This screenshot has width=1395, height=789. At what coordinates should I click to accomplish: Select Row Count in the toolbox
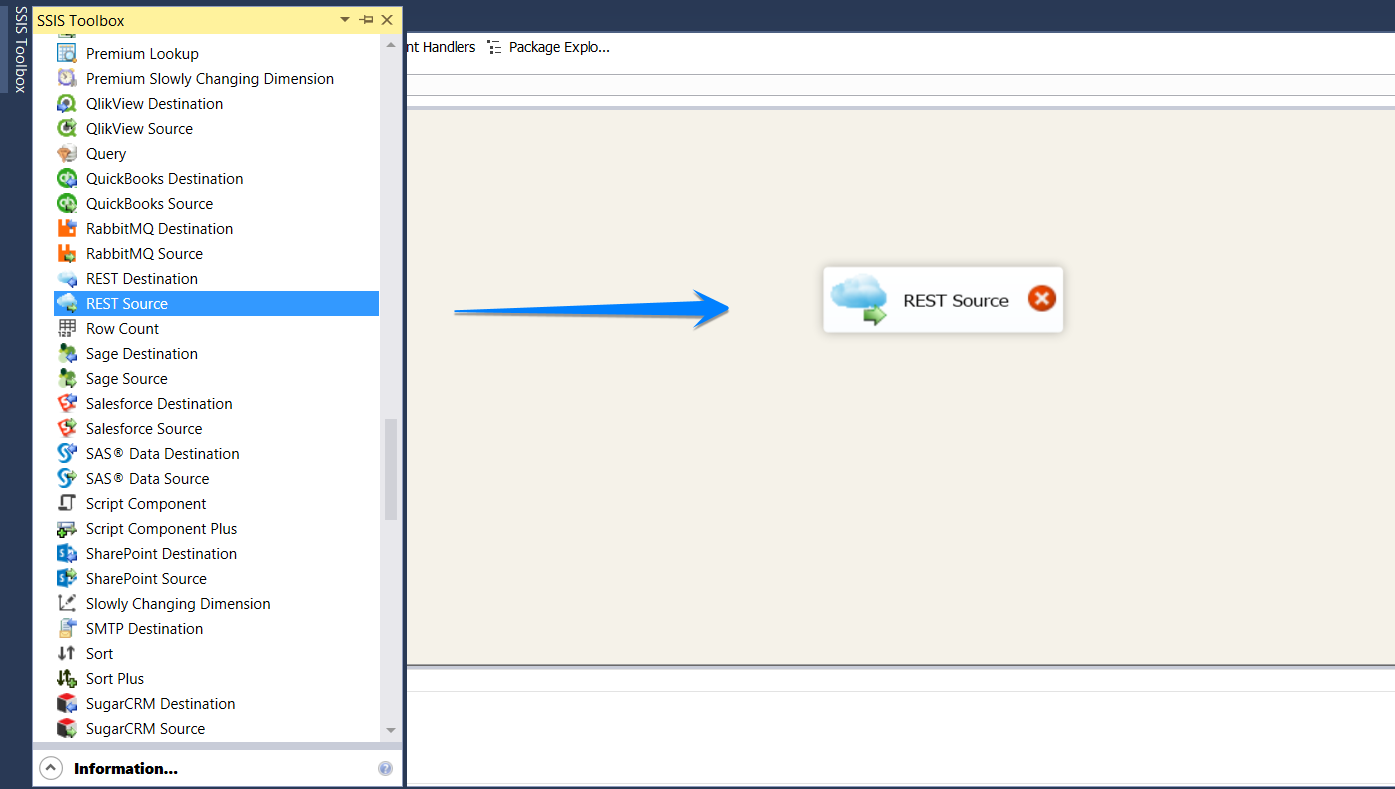[122, 329]
